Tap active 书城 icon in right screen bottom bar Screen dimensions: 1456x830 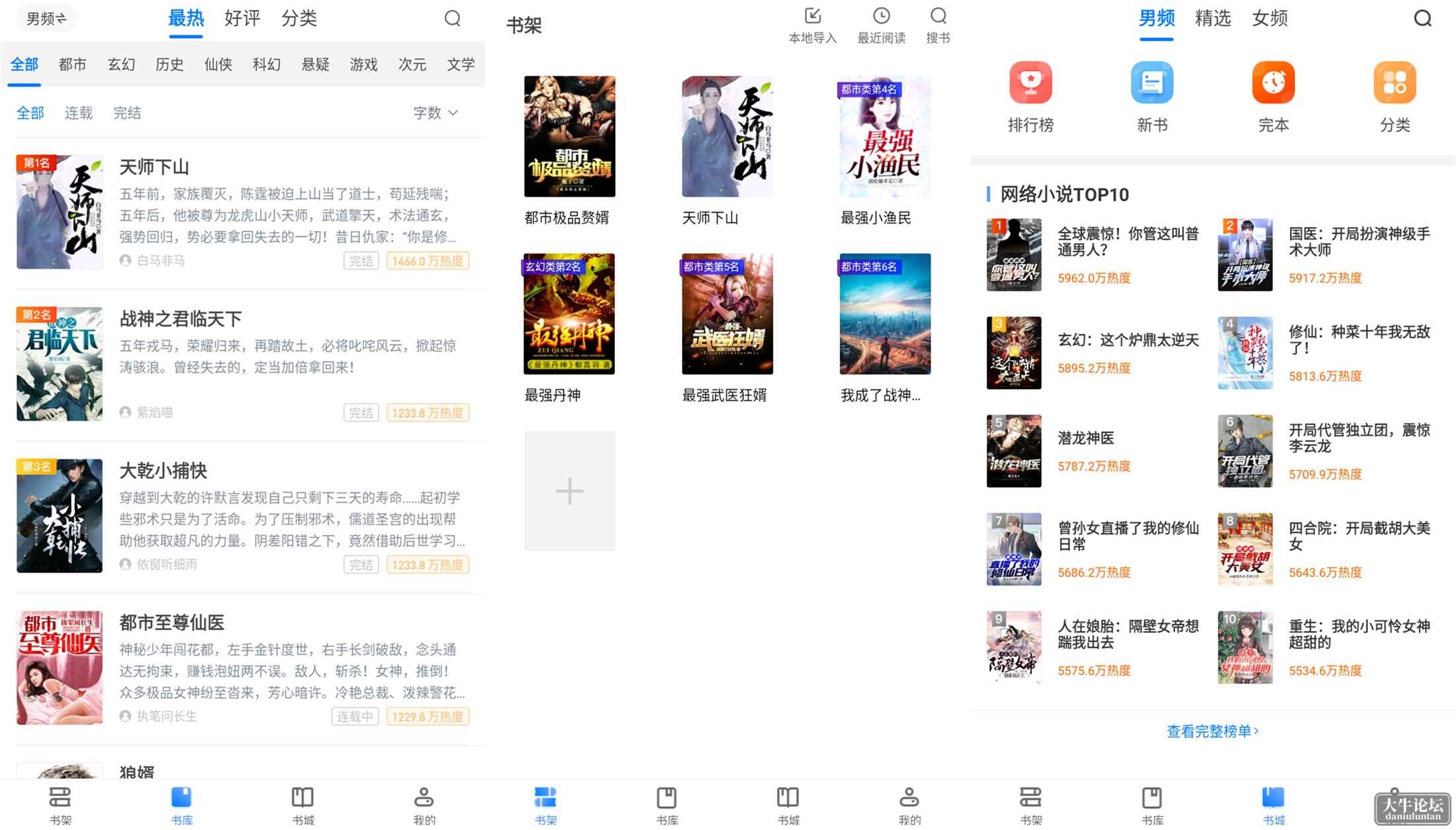[1273, 797]
